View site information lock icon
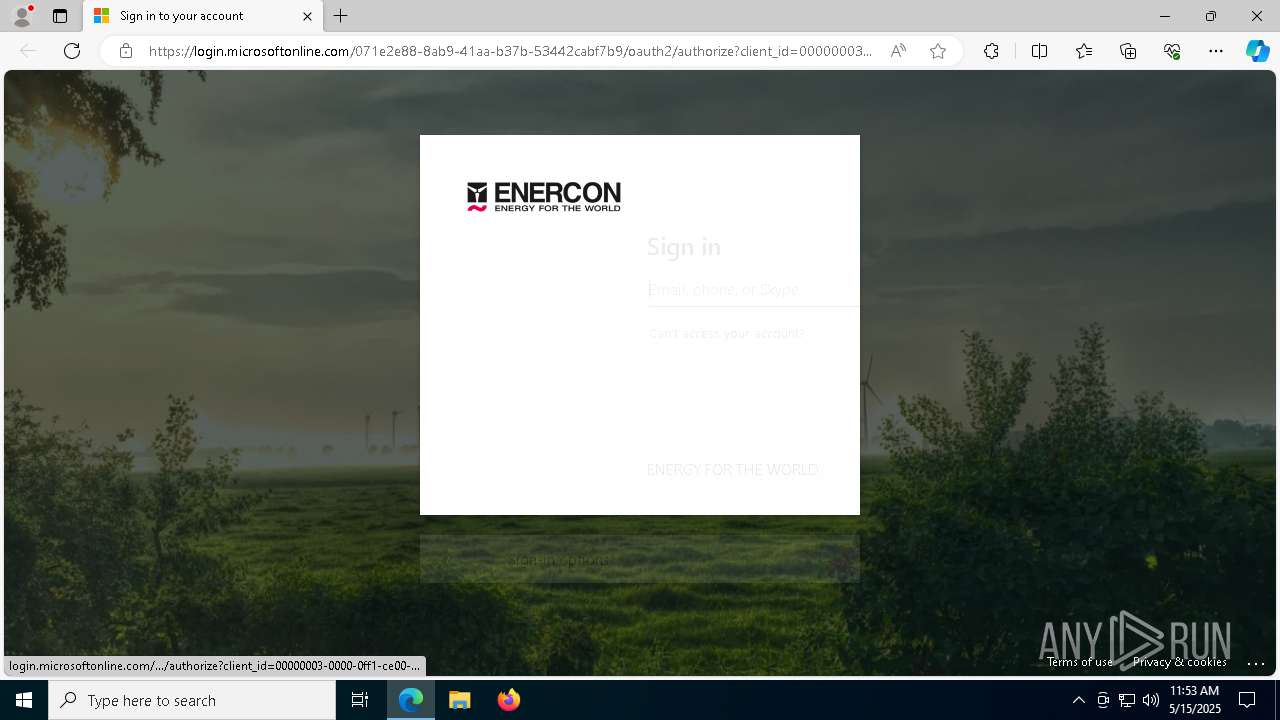The image size is (1280, 720). [125, 51]
